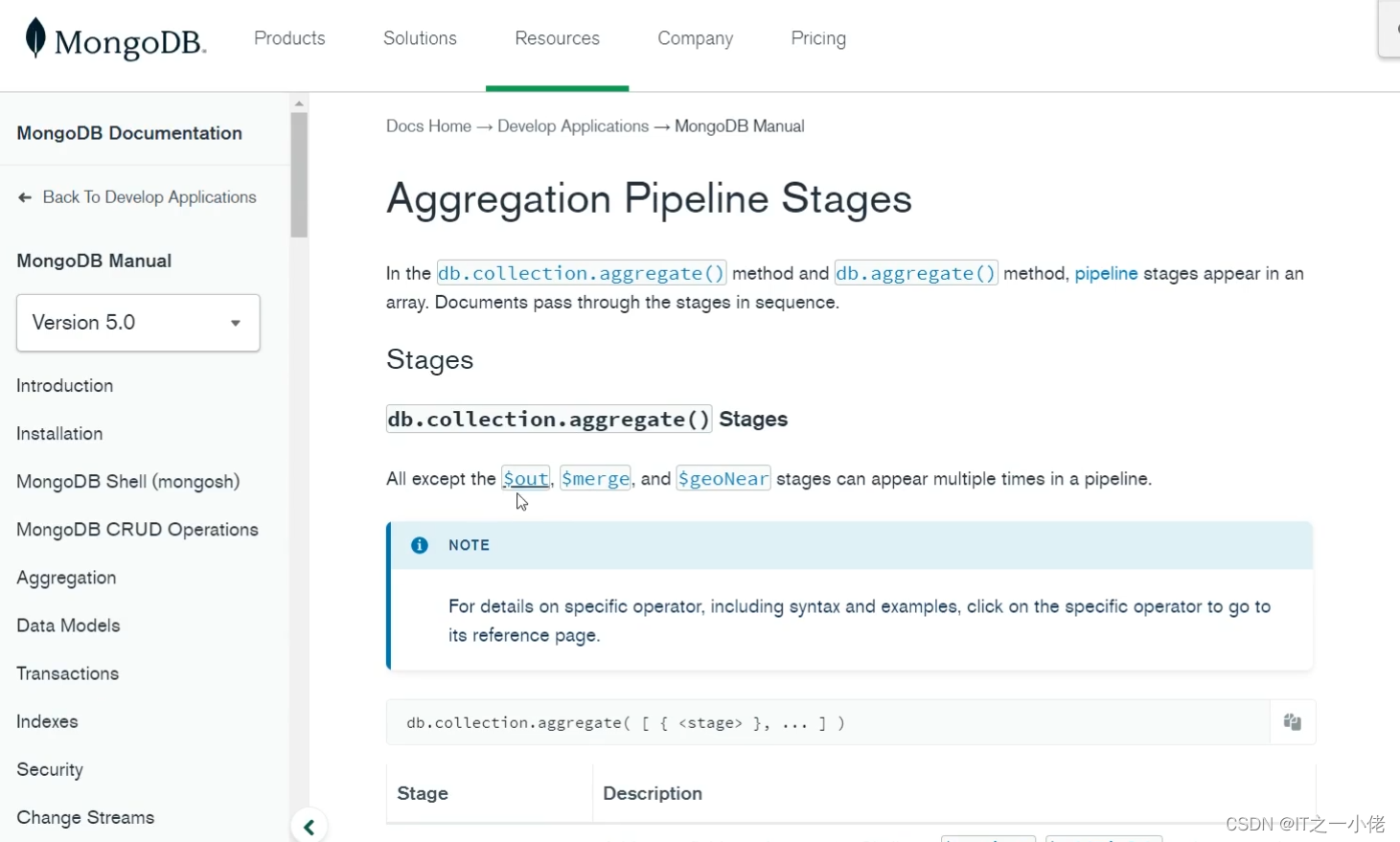Image resolution: width=1400 pixels, height=842 pixels.
Task: Click the NOTE label
Action: point(469,545)
